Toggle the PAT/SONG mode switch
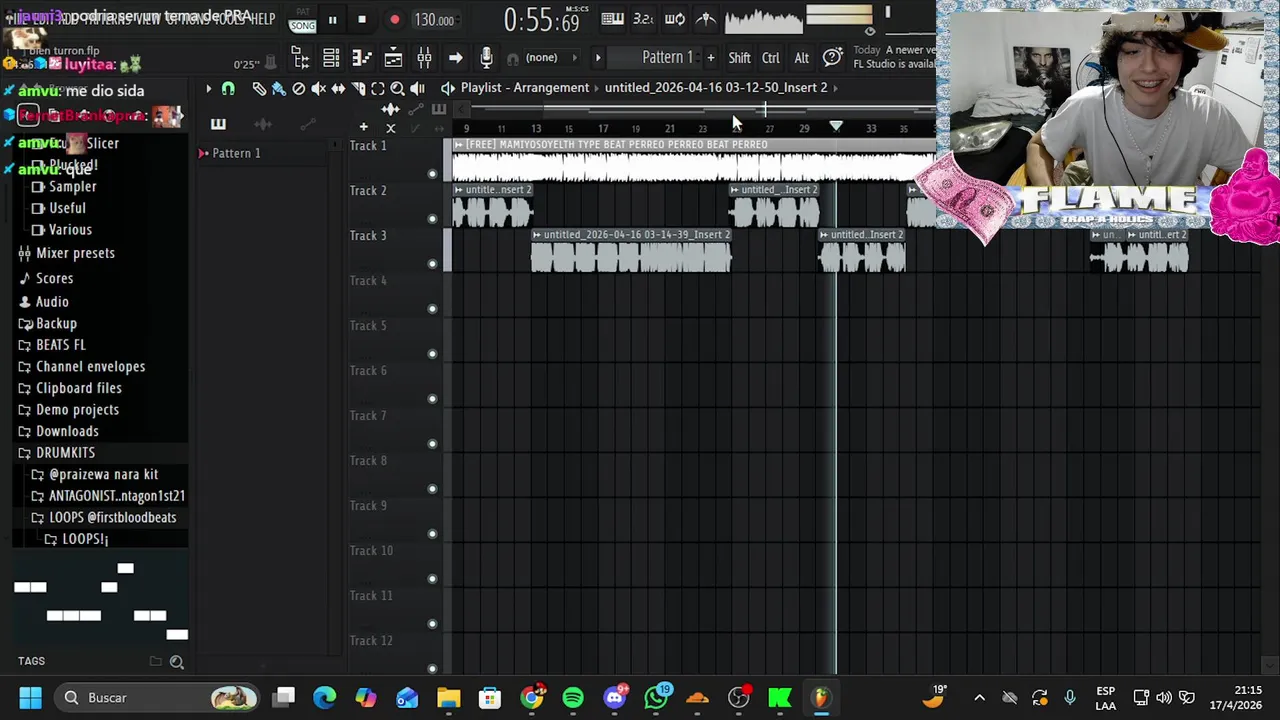 pos(302,20)
